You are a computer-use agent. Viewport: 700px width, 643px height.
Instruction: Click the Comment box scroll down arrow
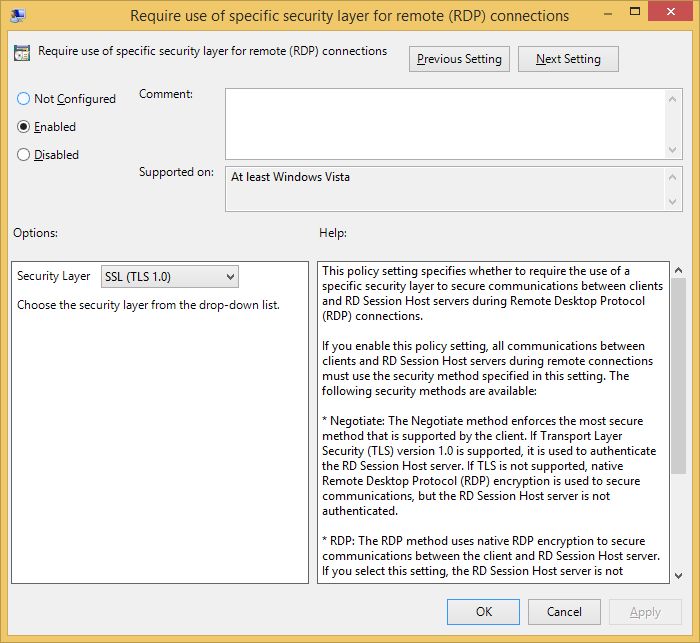673,150
